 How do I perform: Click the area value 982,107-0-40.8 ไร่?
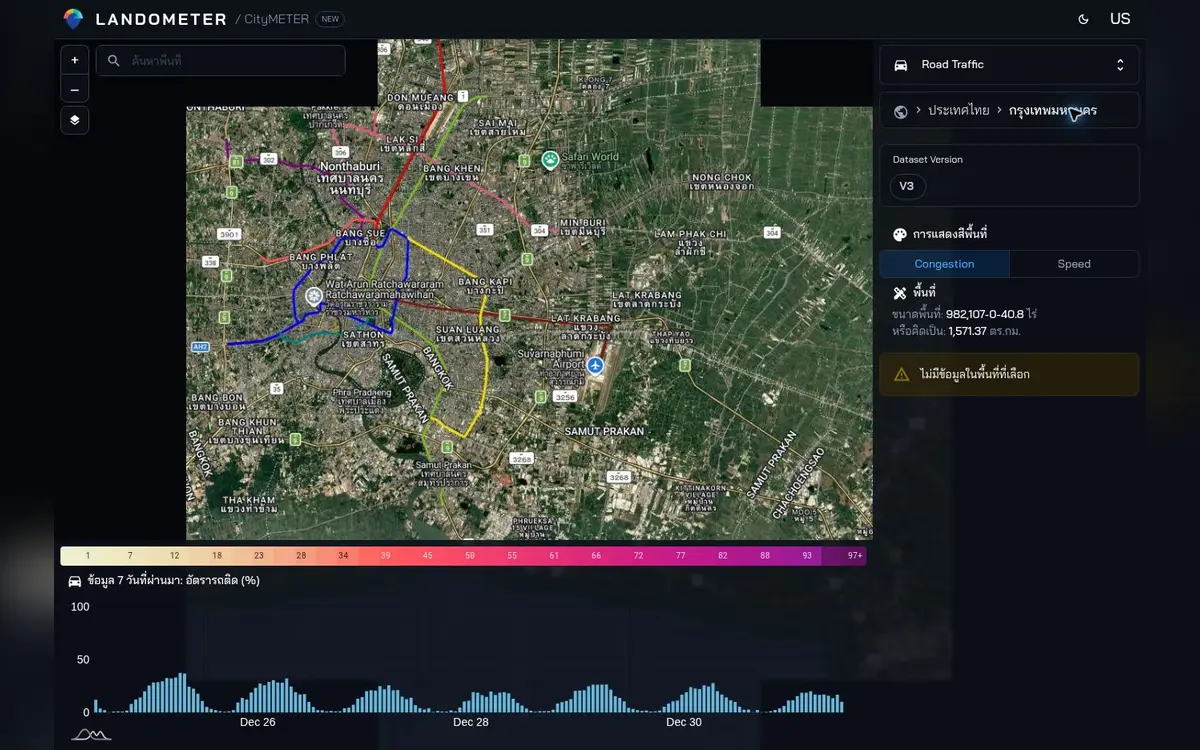click(x=991, y=314)
